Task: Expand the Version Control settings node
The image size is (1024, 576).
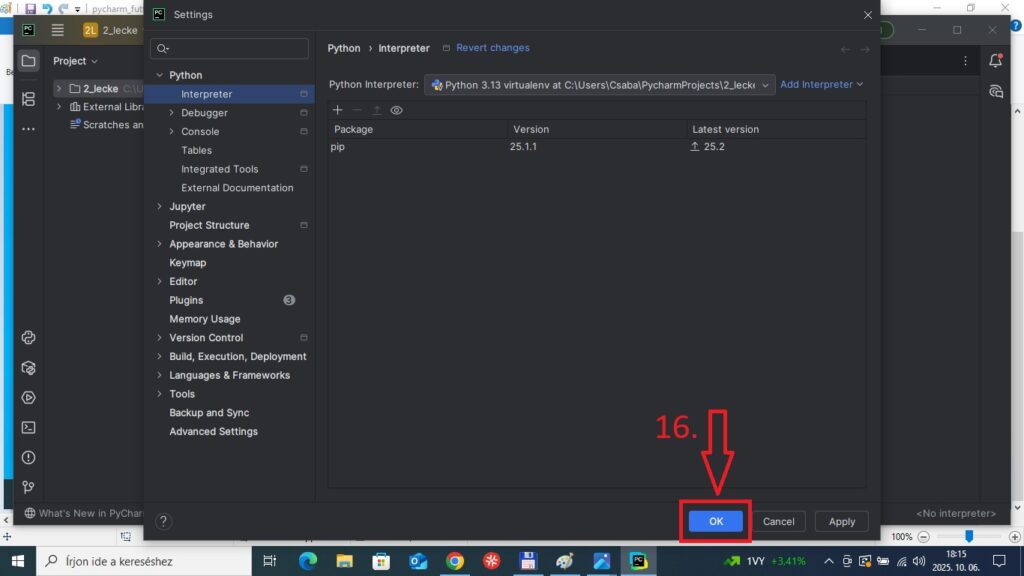Action: [x=159, y=338]
